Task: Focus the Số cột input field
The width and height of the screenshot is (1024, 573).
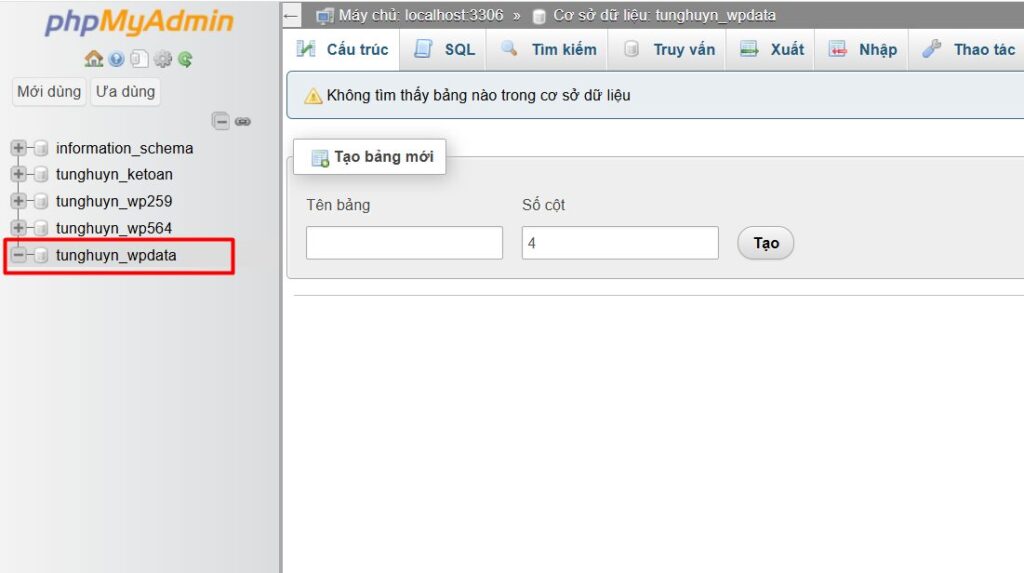Action: (620, 243)
